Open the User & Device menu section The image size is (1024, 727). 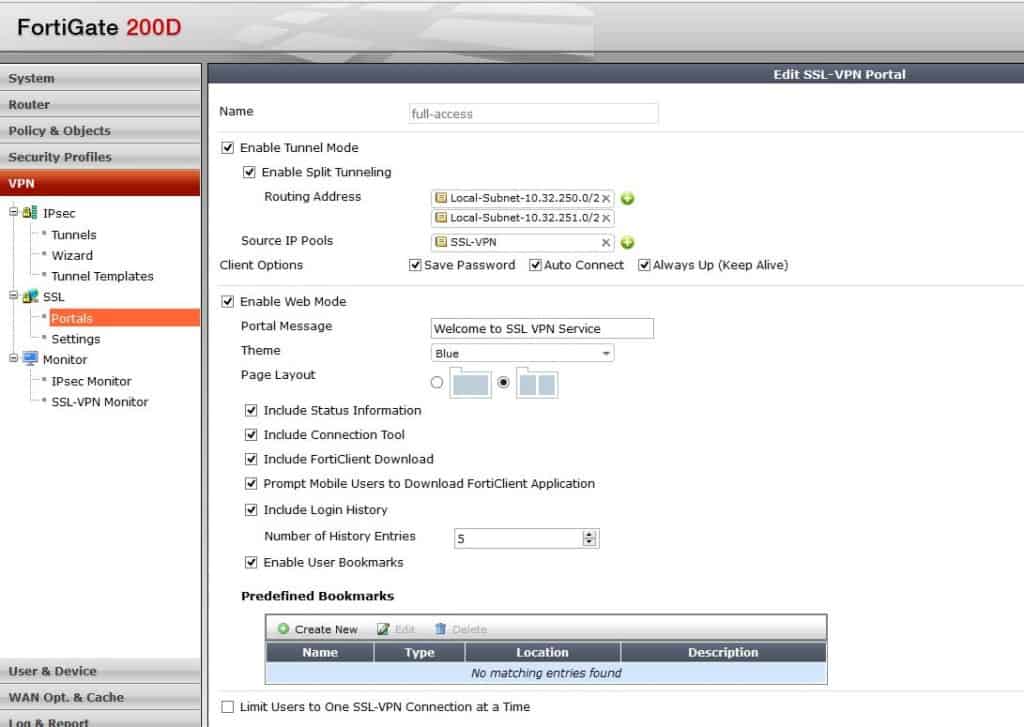pyautogui.click(x=101, y=671)
